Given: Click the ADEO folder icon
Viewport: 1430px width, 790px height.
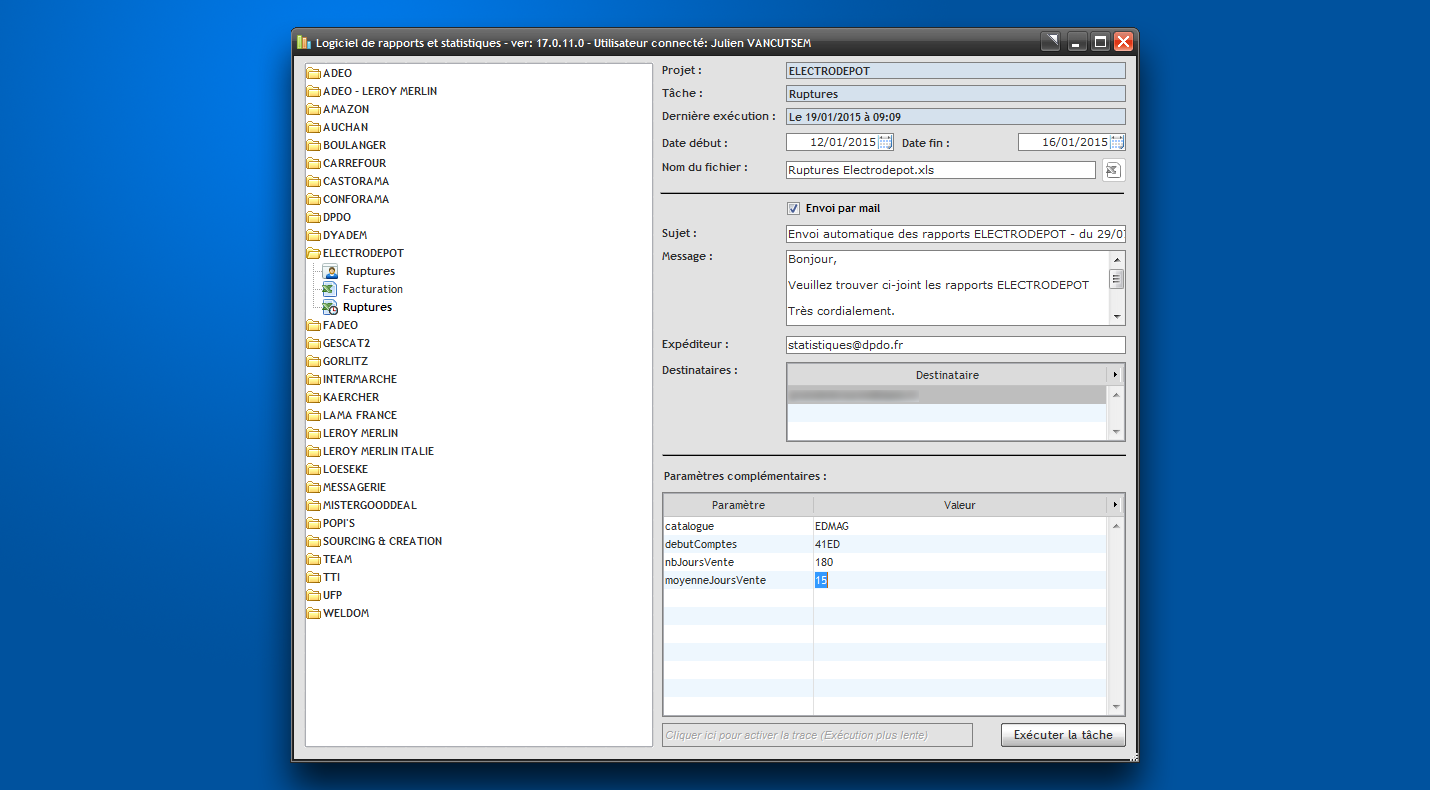Looking at the screenshot, I should [x=314, y=73].
